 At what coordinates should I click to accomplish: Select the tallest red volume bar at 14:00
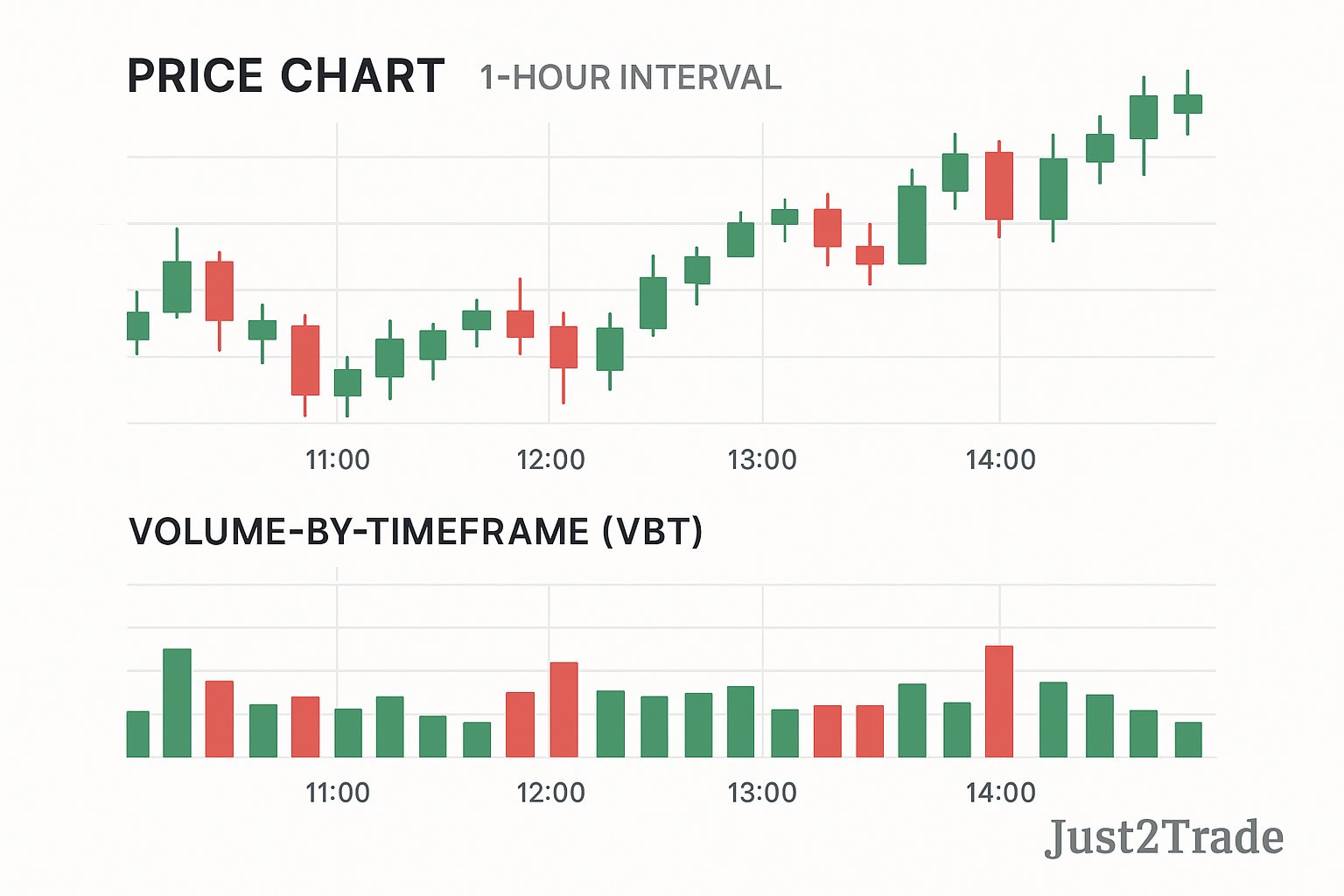999,701
